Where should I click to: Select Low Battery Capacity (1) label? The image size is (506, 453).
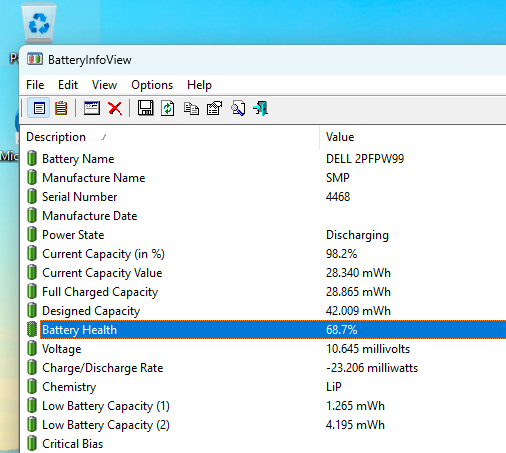(106, 406)
